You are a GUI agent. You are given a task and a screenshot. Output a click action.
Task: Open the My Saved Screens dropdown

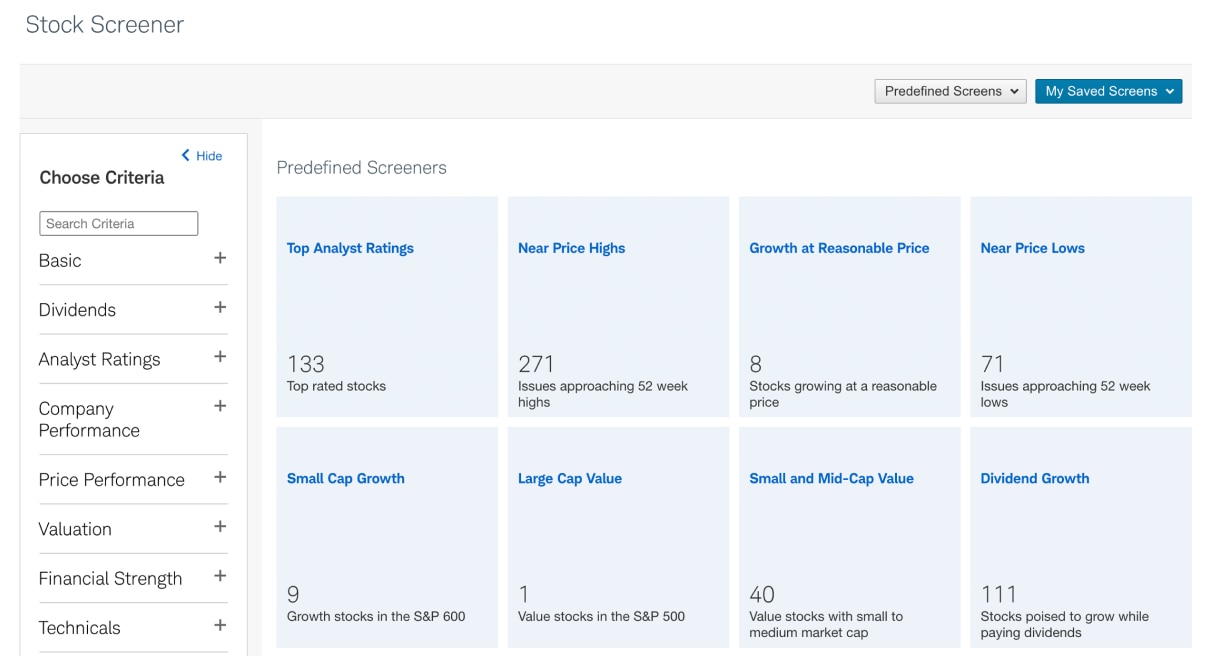point(1109,90)
